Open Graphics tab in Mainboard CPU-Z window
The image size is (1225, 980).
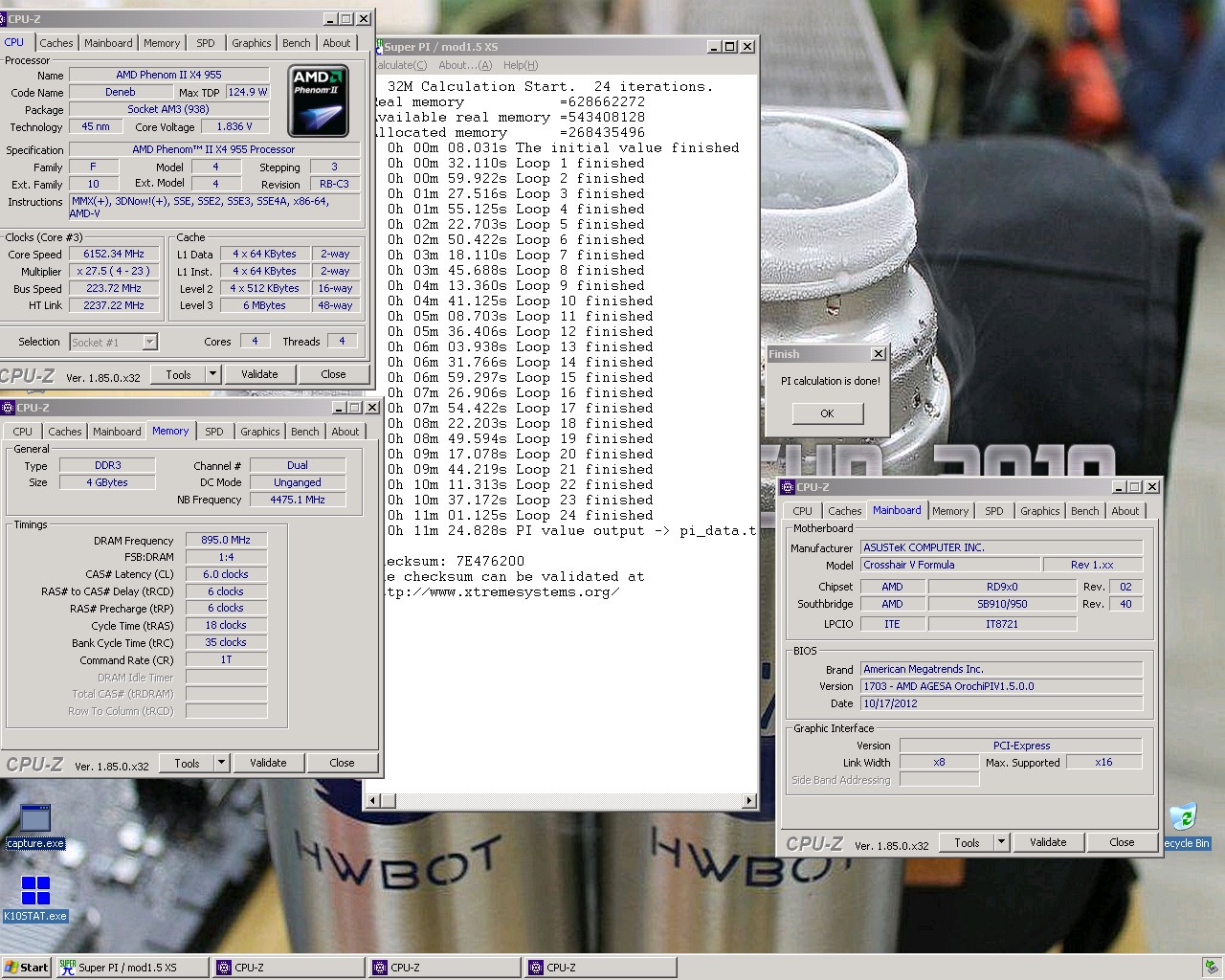1040,511
